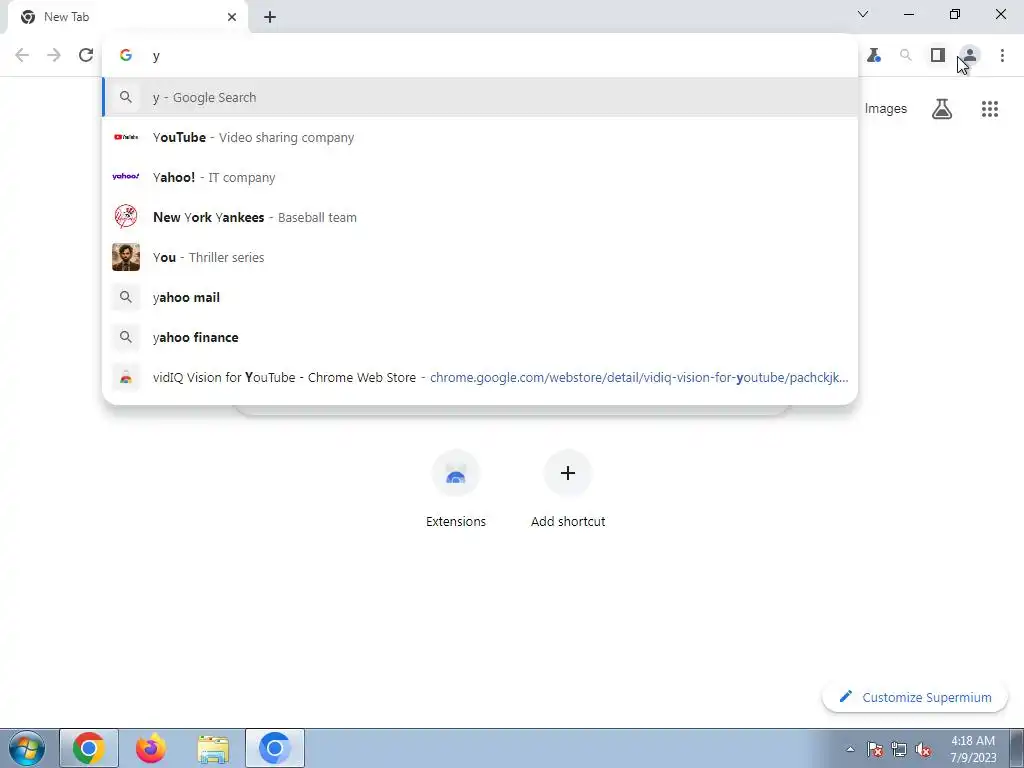Click the Google logo in address bar
This screenshot has width=1024, height=768.
coord(126,56)
